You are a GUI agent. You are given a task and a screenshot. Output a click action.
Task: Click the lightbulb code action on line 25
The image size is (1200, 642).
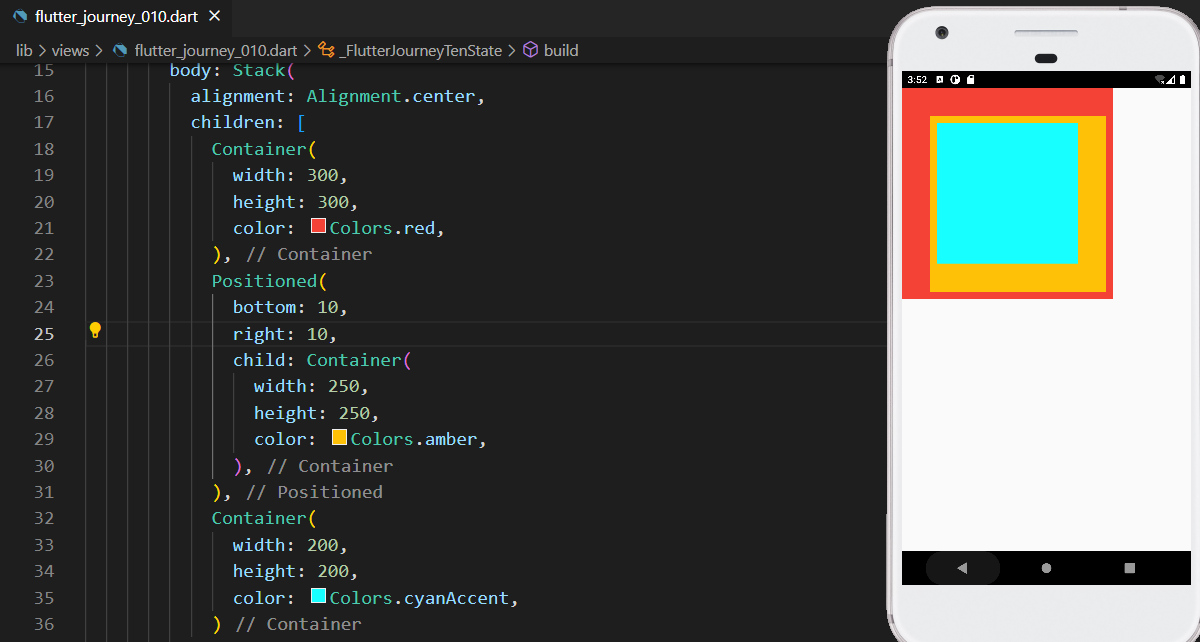coord(94,329)
